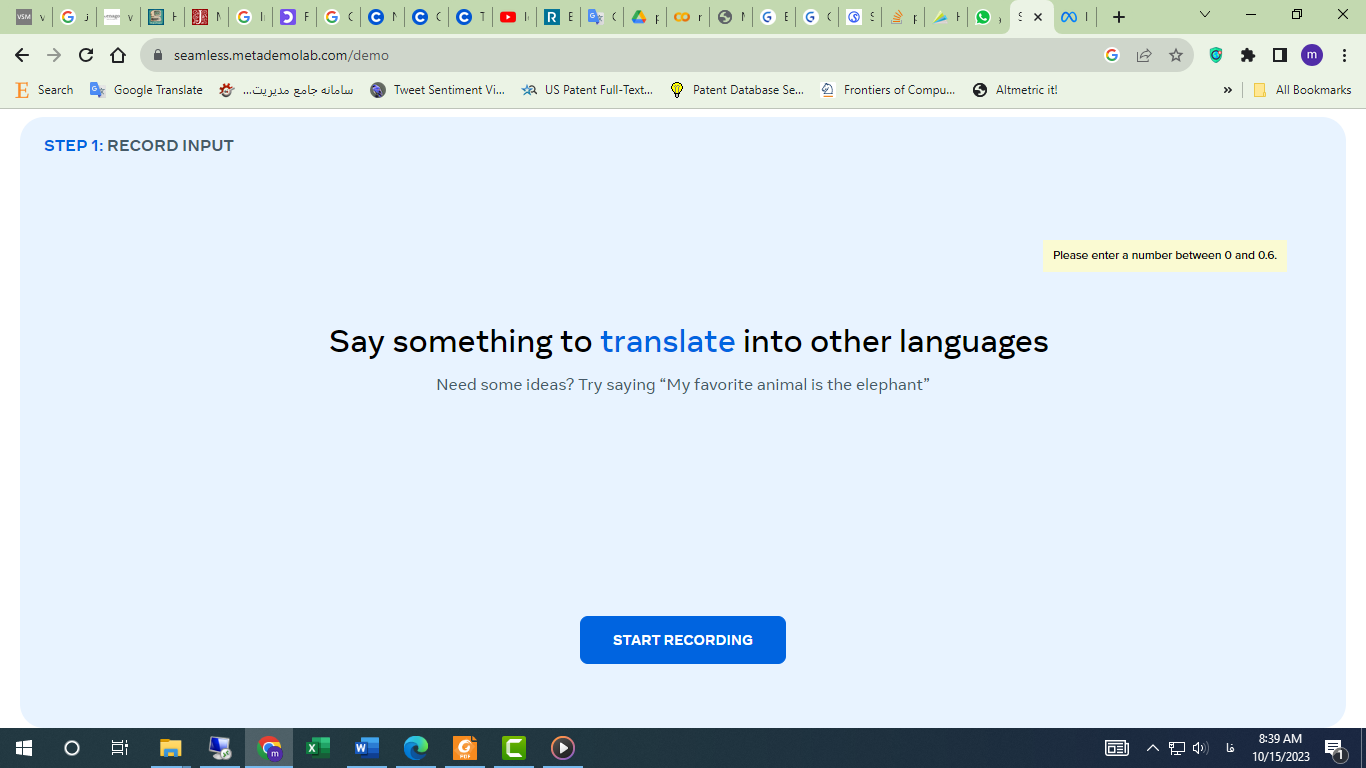Click the 'Please enter a number between 0 and 0.6.' tooltip
The height and width of the screenshot is (768, 1366).
[x=1165, y=255]
